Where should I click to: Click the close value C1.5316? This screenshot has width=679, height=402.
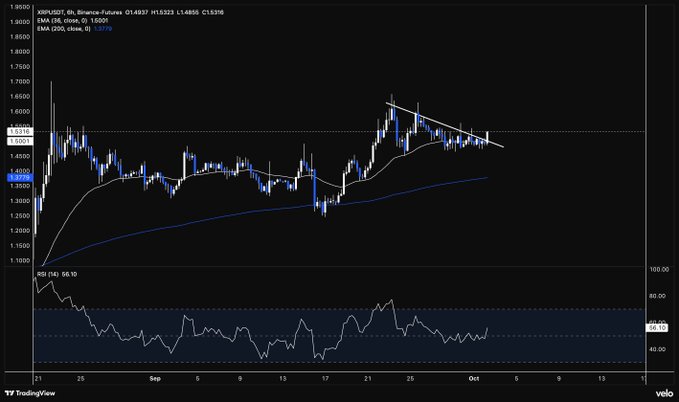click(x=213, y=12)
